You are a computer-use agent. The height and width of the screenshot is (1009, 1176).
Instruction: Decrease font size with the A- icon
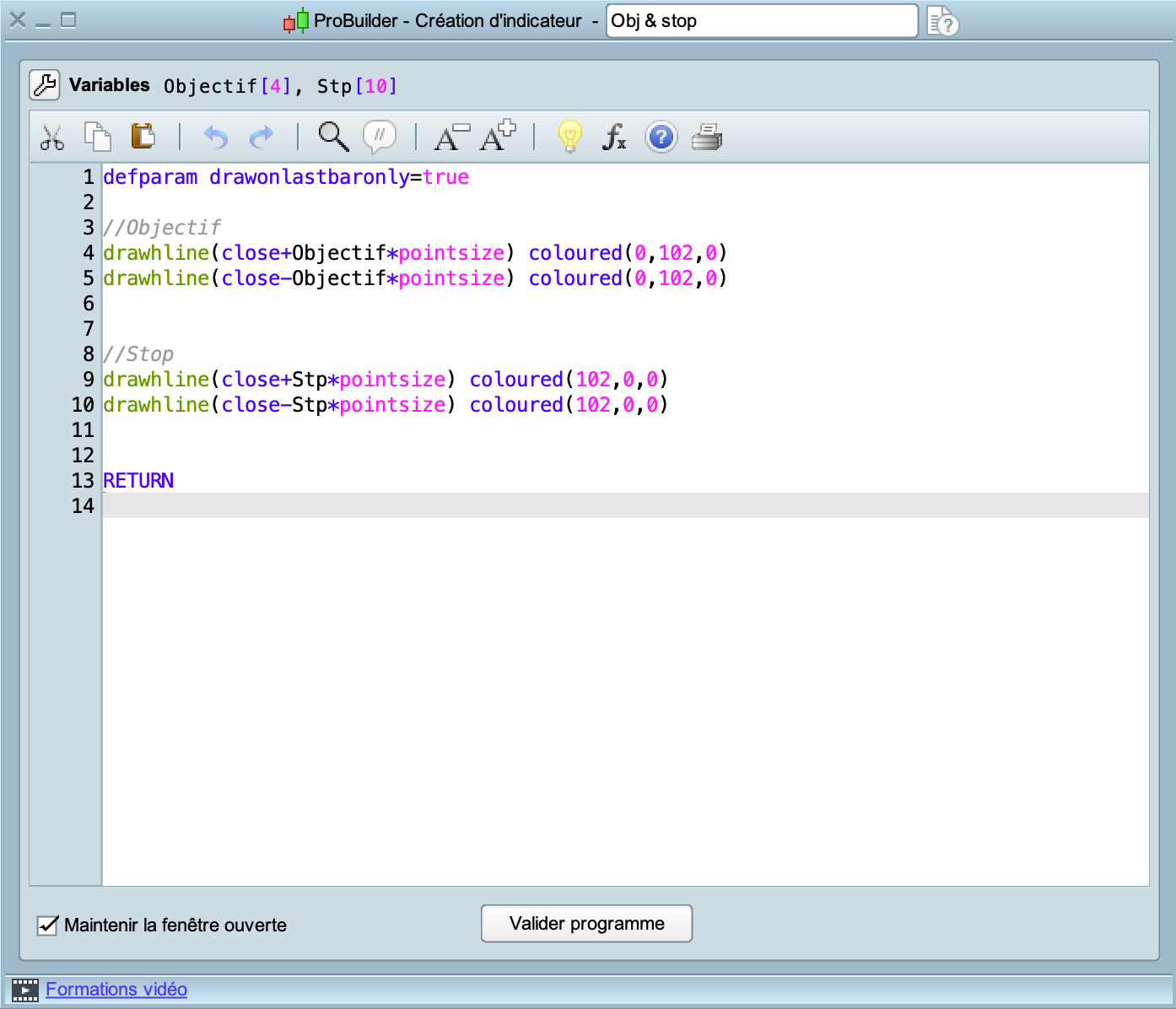(450, 137)
